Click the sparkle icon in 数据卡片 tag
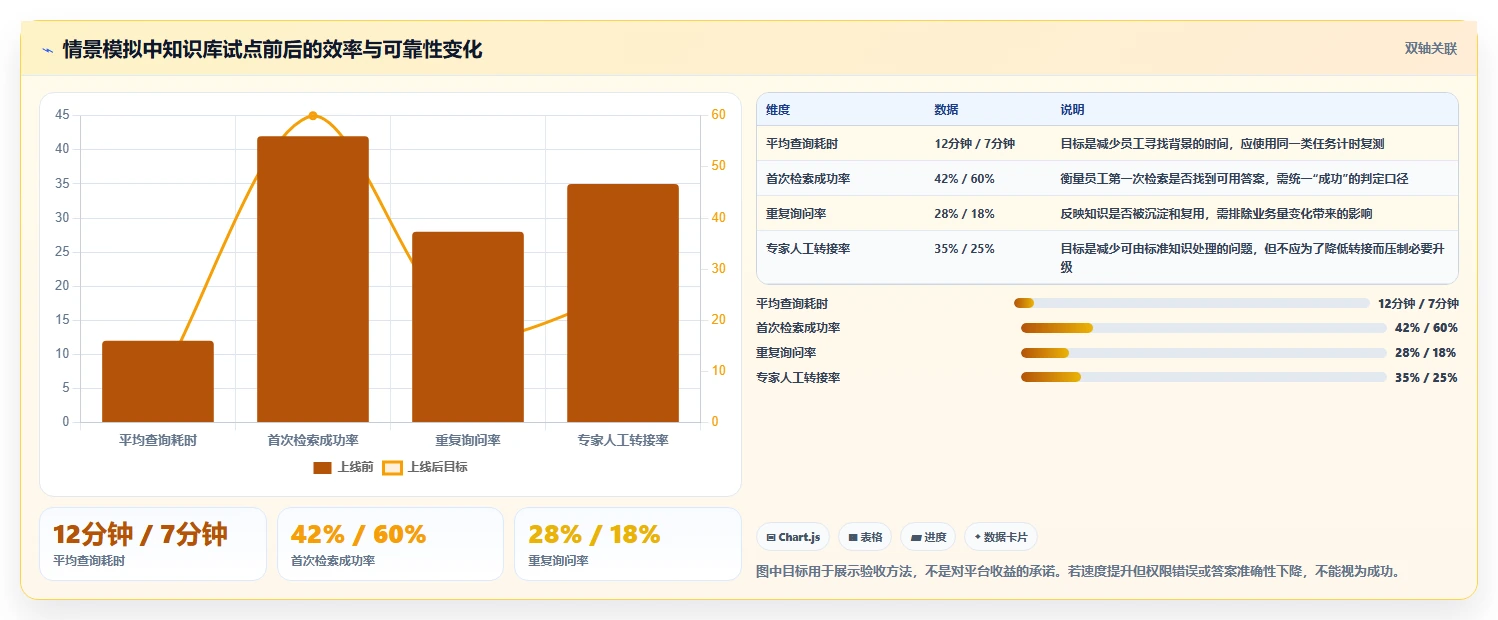1498x620 pixels. (977, 537)
